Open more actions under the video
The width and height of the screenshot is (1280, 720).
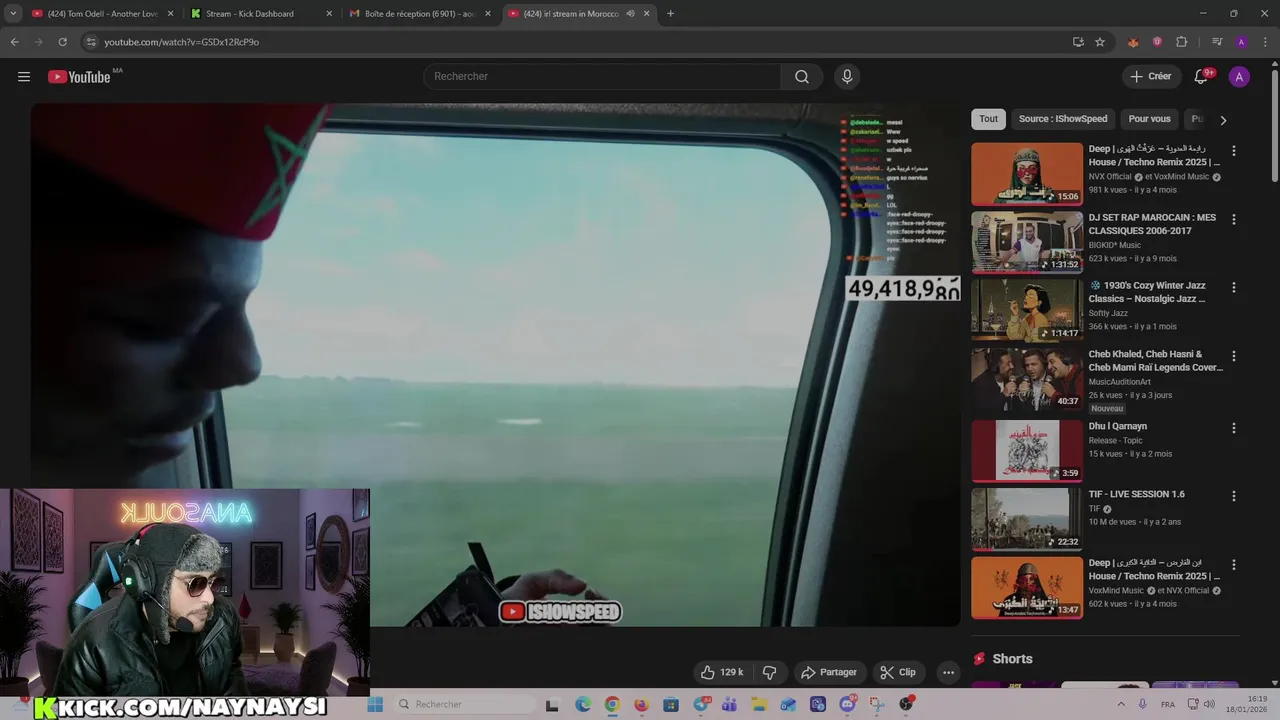coord(948,672)
